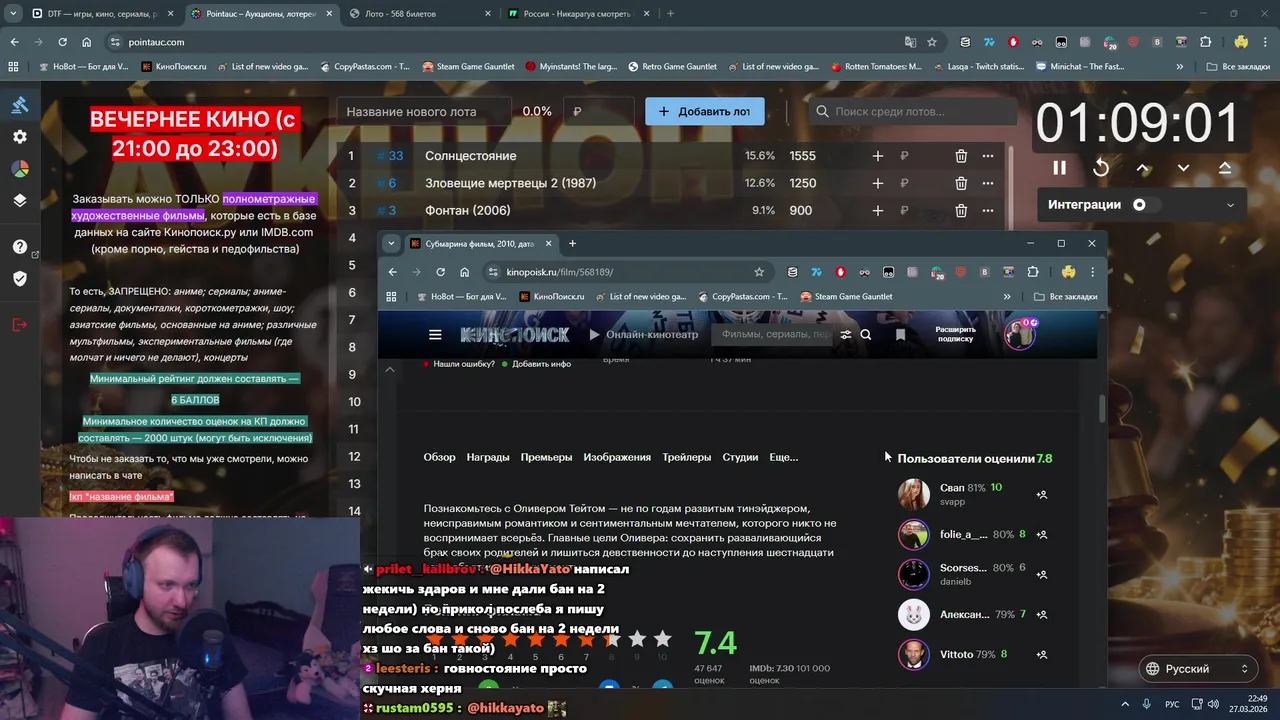Open the auction gavel sidebar icon
Image resolution: width=1280 pixels, height=720 pixels.
click(20, 105)
